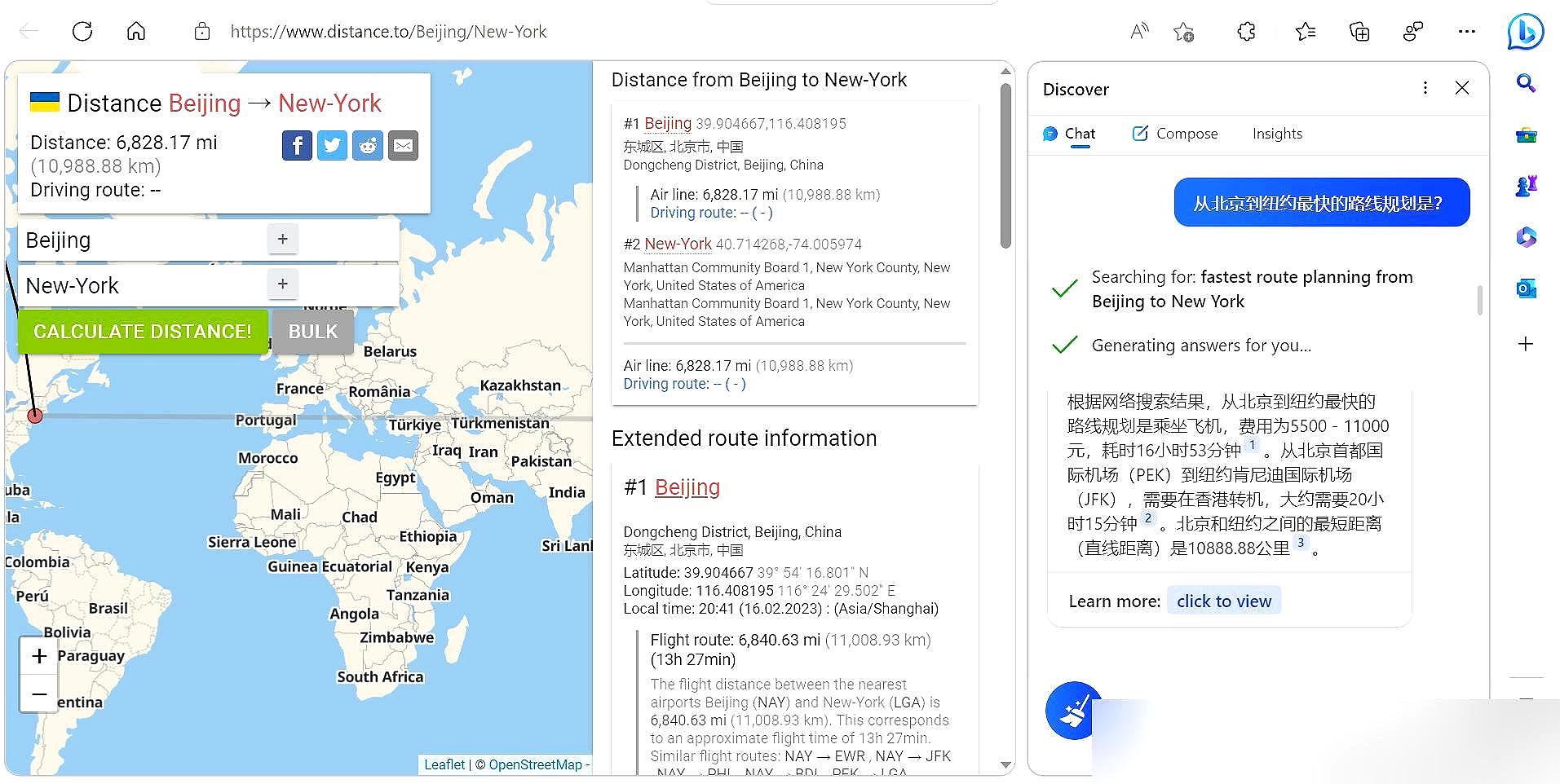
Task: Click the address bar URL
Action: (x=388, y=32)
